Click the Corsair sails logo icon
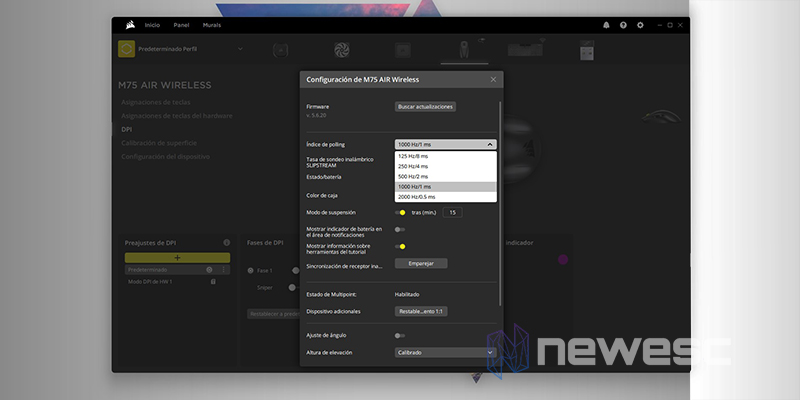800x400 pixels. pyautogui.click(x=130, y=24)
